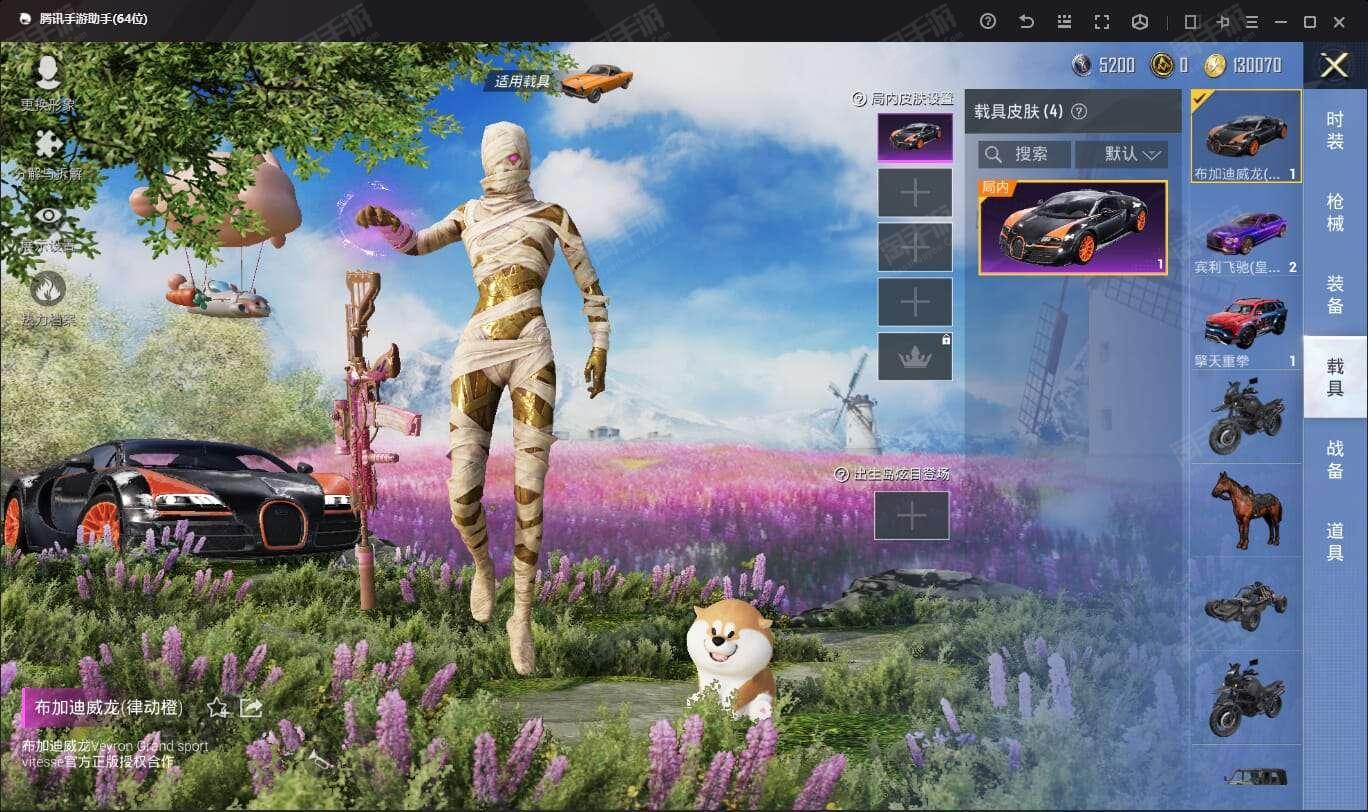Click the orange car icon beside 适用载具
This screenshot has width=1368, height=812.
click(596, 81)
